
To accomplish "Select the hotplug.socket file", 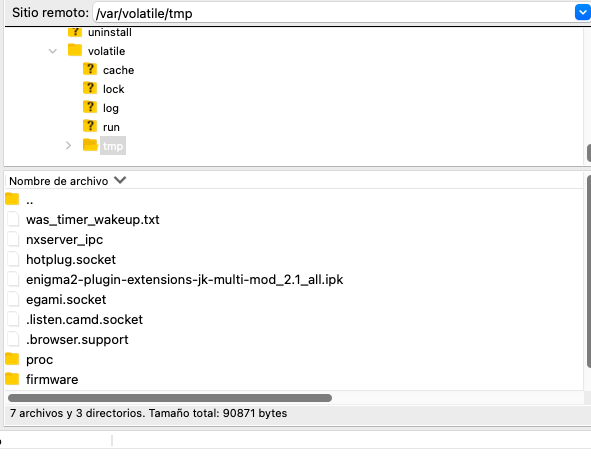I will point(71,260).
